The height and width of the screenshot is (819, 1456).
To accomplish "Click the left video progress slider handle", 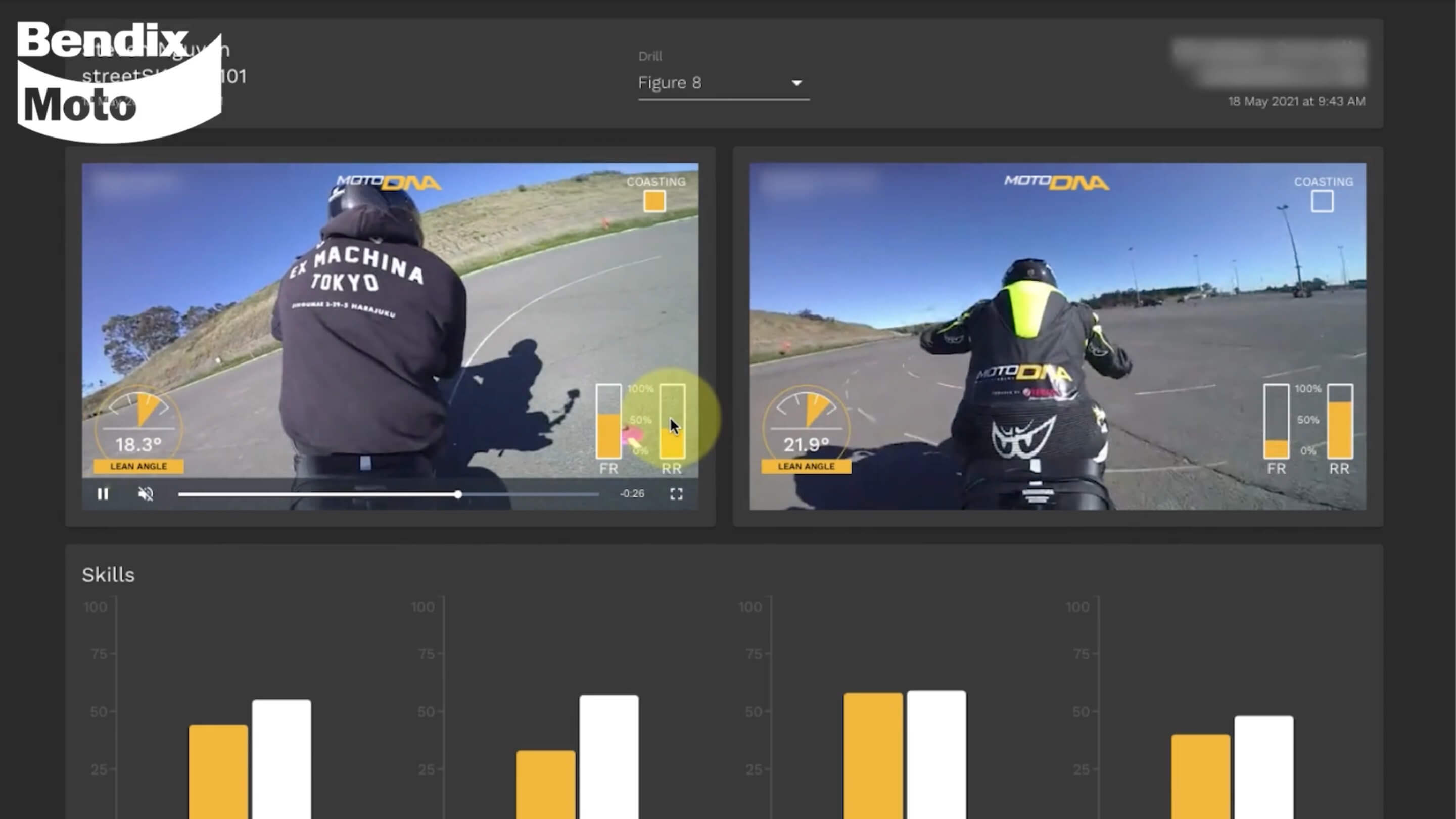I will (458, 494).
